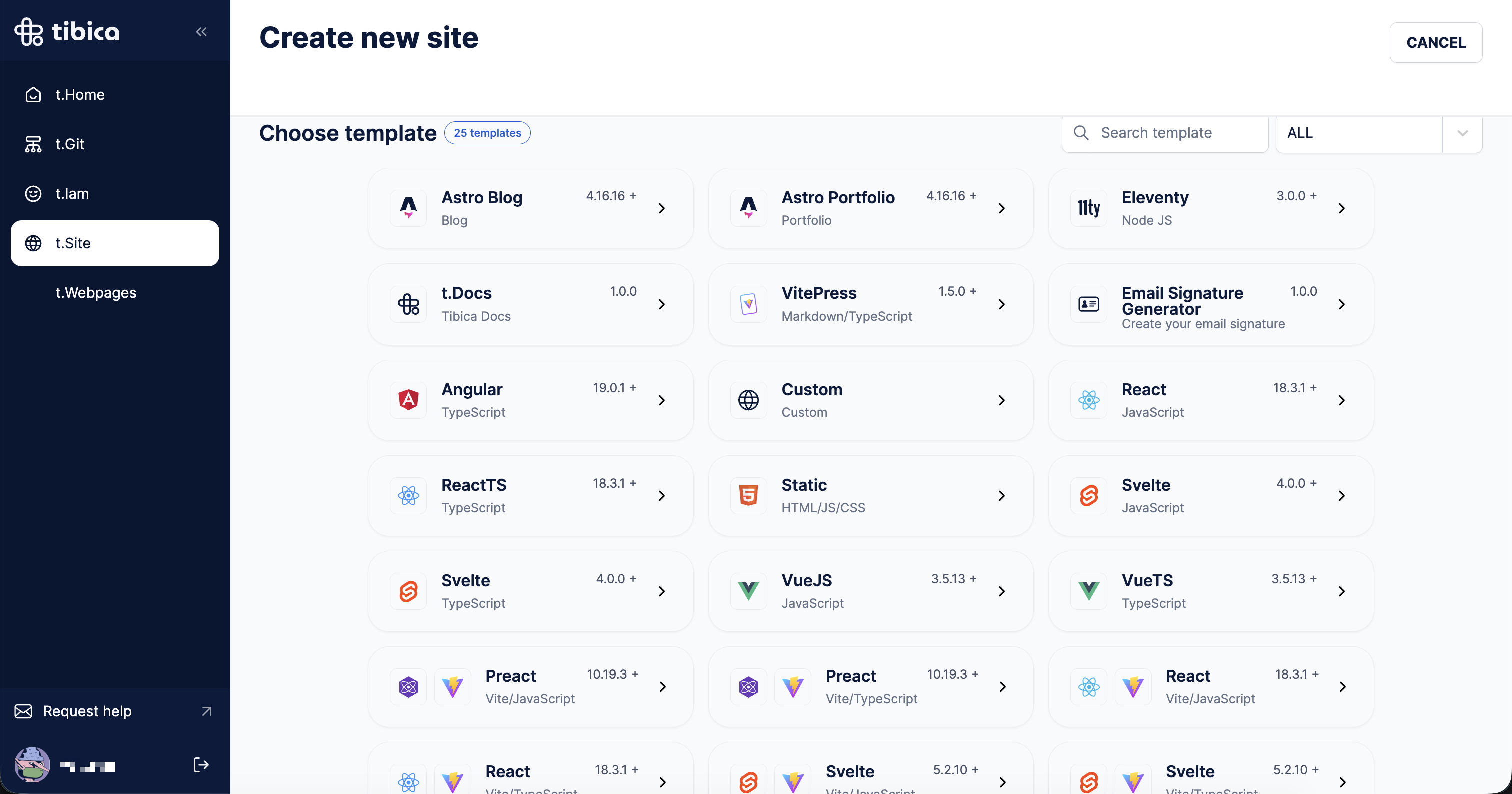
Task: Expand the VitePress template chevron arrow
Action: [1002, 304]
